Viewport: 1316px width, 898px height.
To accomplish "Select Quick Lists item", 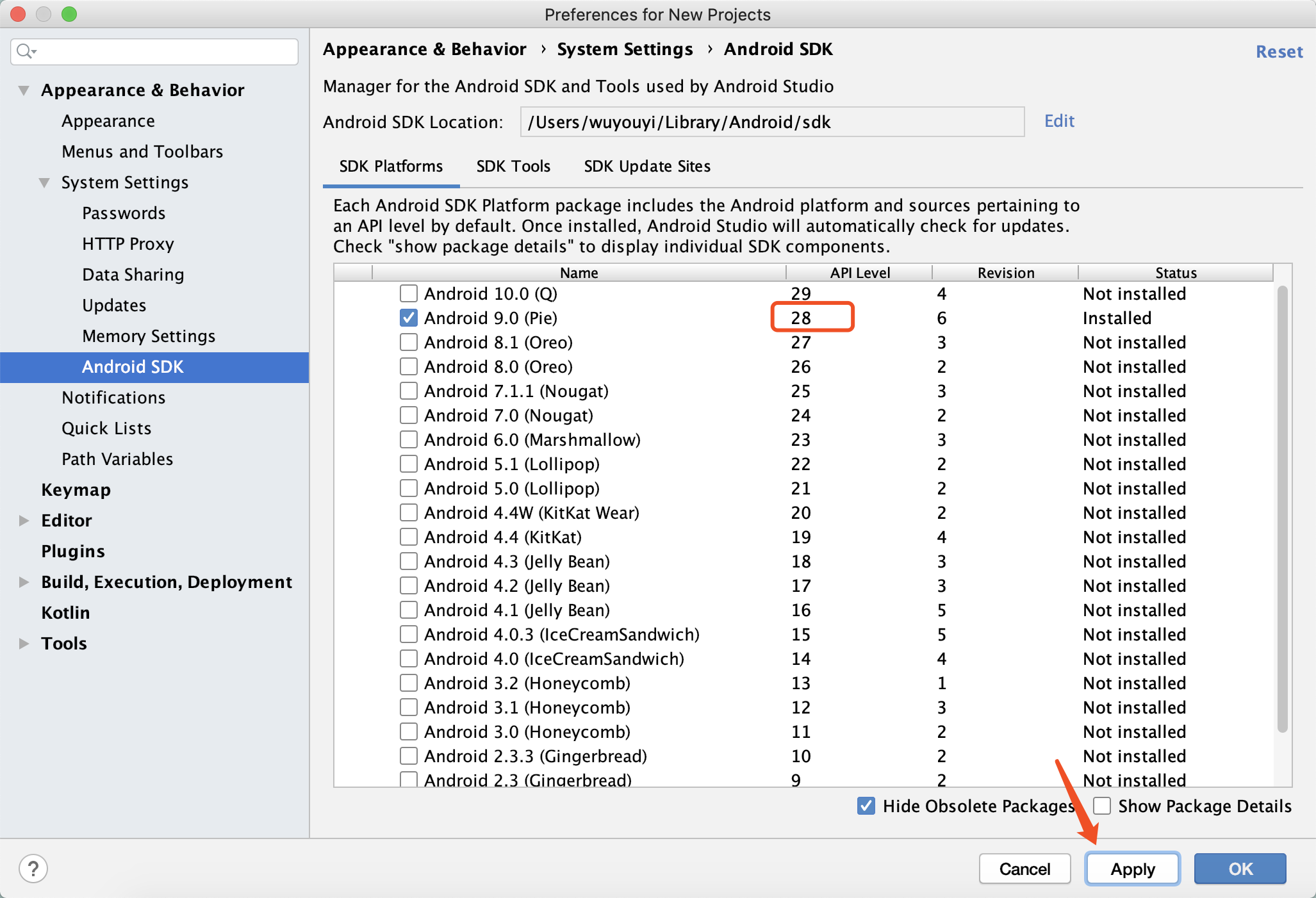I will pyautogui.click(x=106, y=429).
